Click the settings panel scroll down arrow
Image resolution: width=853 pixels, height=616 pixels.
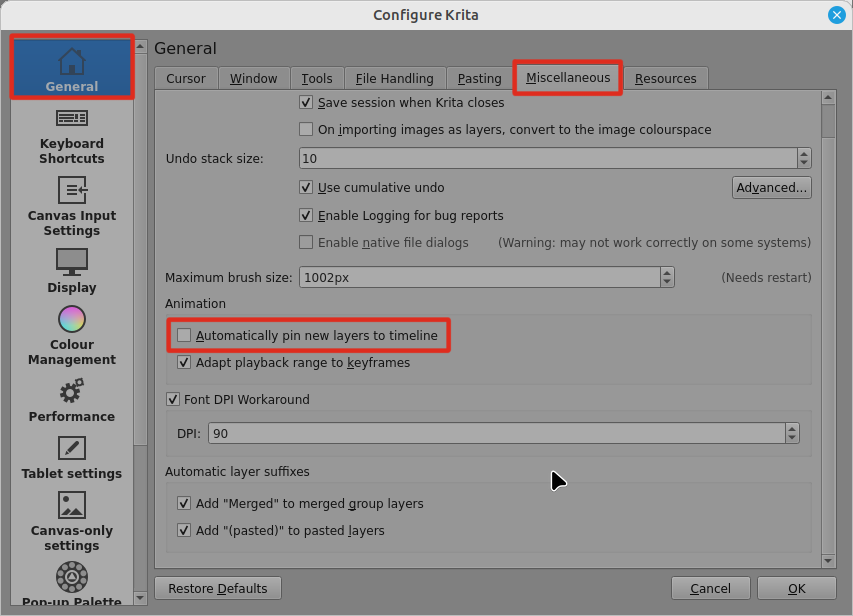tap(828, 560)
